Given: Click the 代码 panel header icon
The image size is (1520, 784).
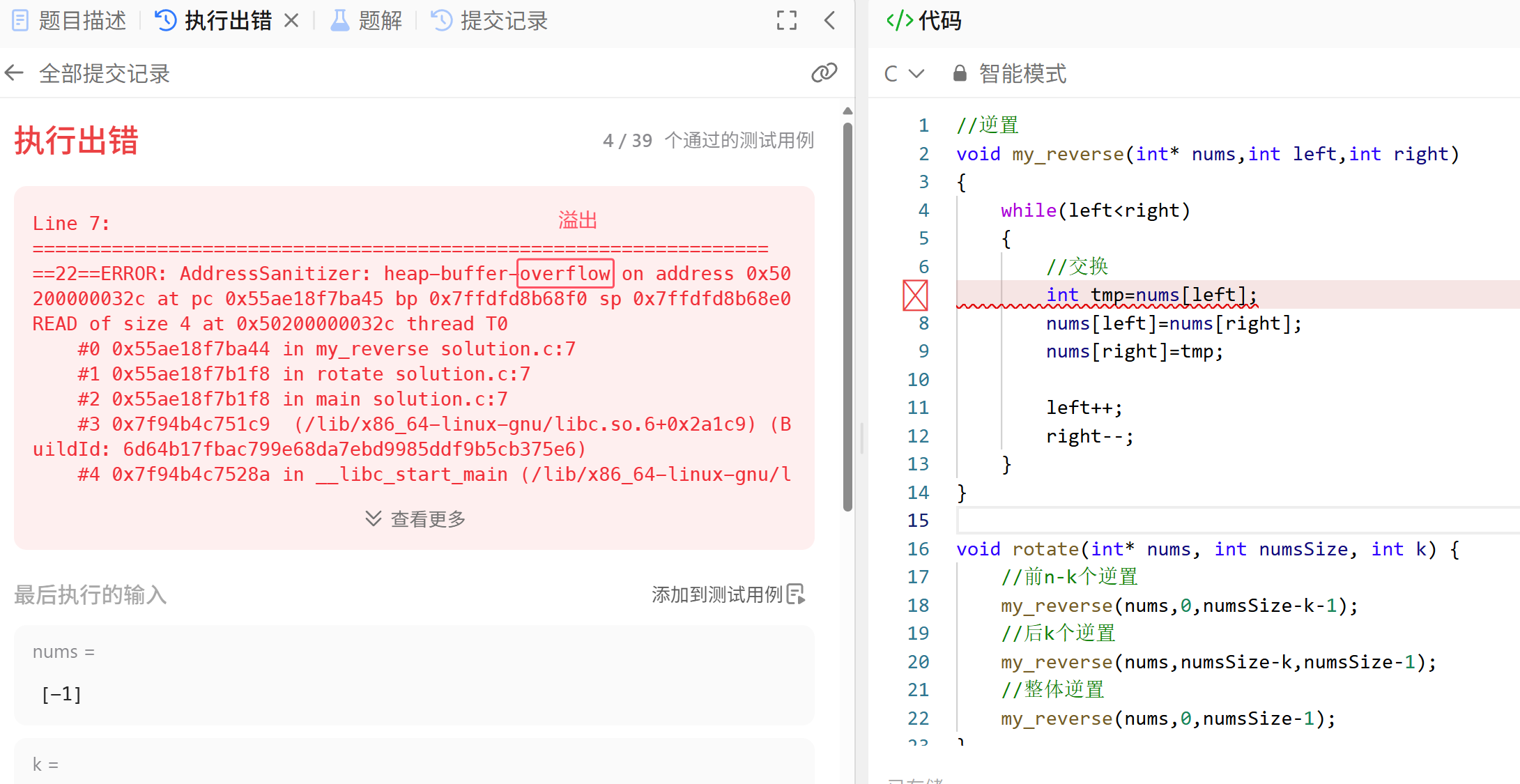Looking at the screenshot, I should (x=899, y=21).
